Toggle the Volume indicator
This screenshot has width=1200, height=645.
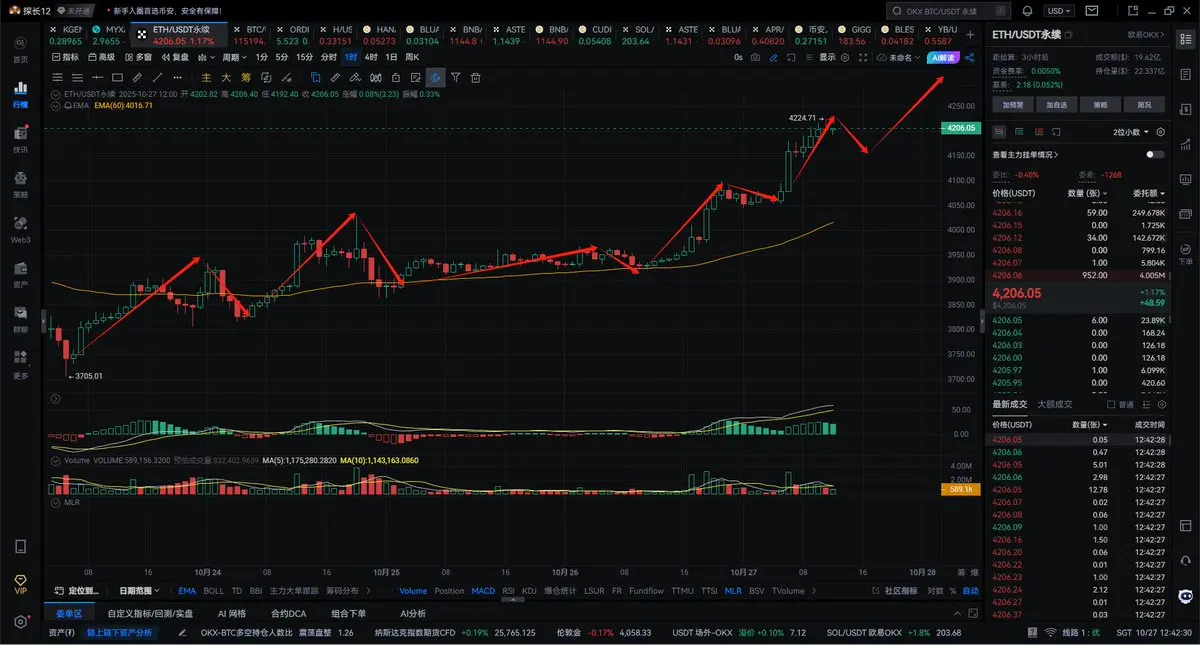(x=413, y=591)
